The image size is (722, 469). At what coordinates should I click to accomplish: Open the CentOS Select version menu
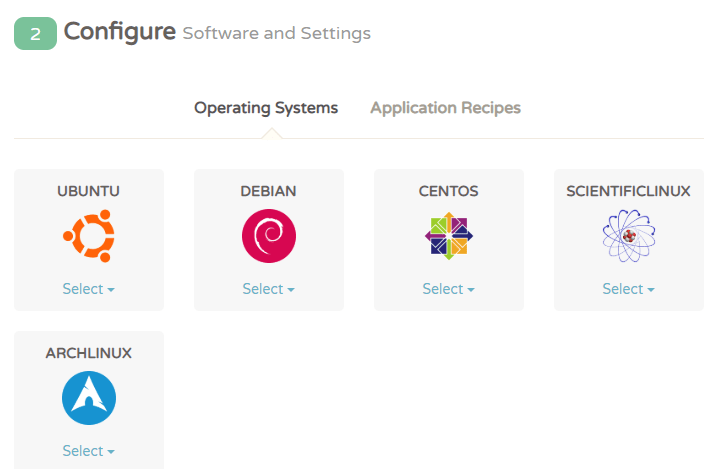coord(449,289)
